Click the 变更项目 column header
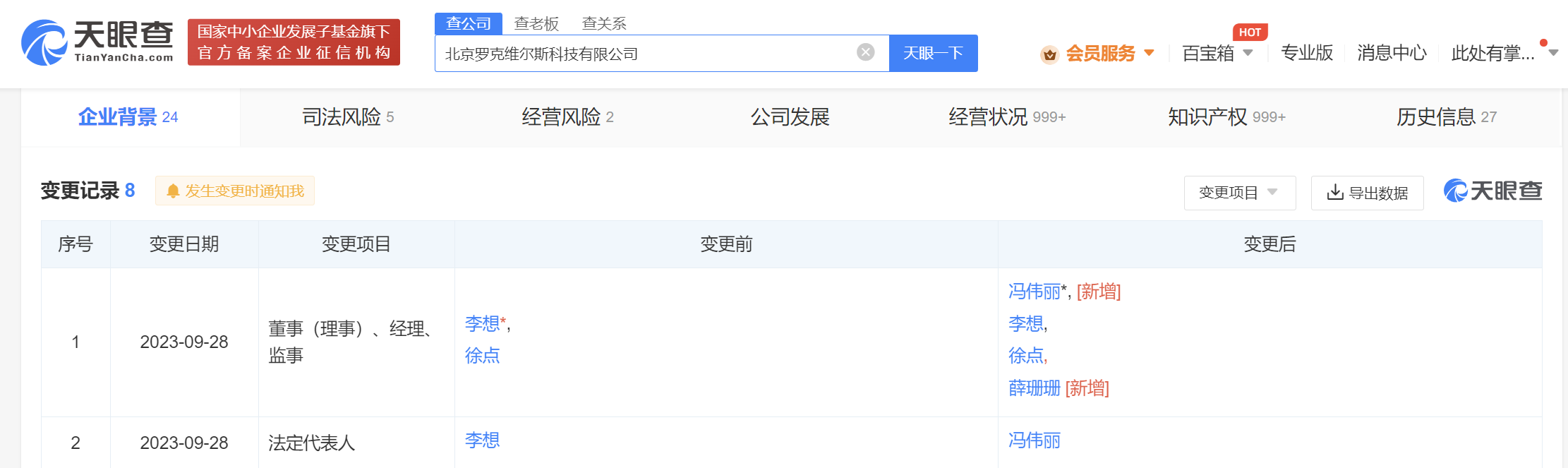Viewport: 1568px width, 468px height. click(356, 244)
